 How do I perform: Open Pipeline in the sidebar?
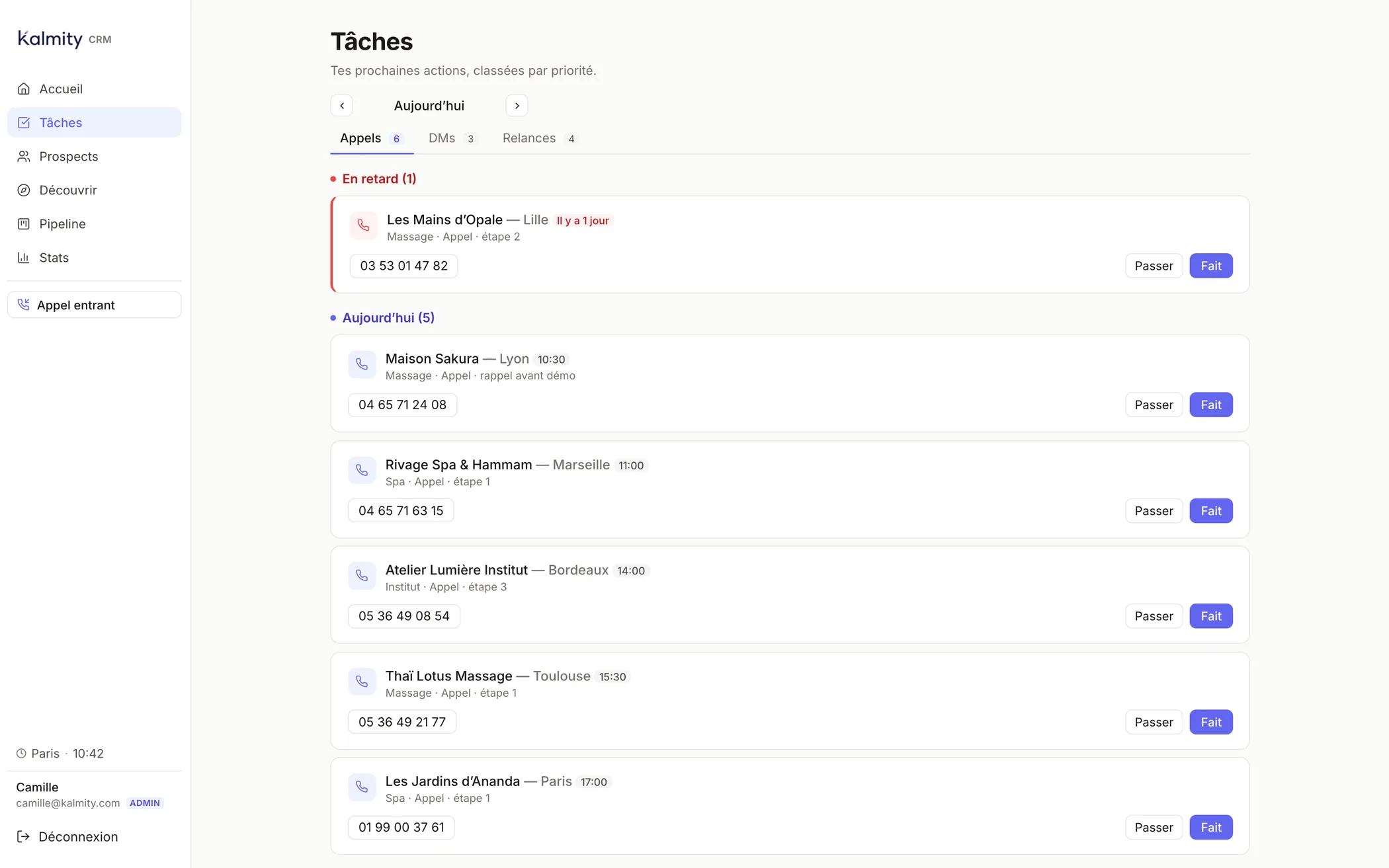point(94,223)
